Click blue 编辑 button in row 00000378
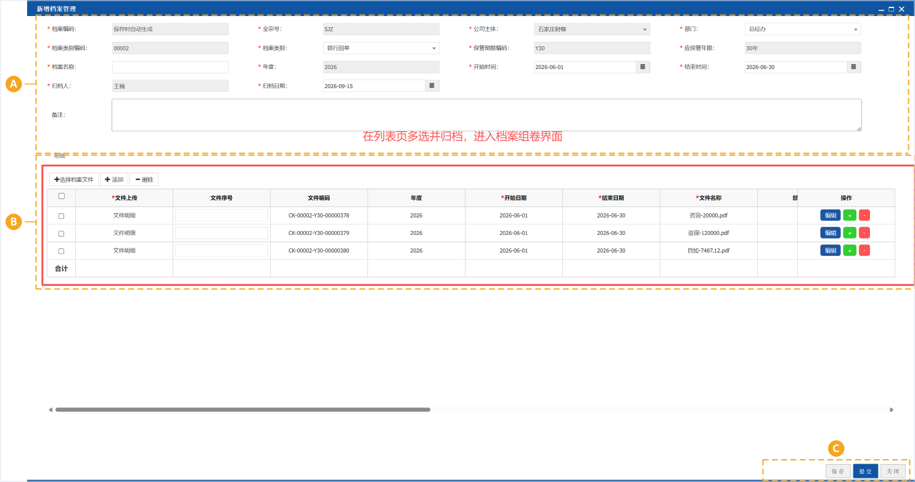 [830, 215]
